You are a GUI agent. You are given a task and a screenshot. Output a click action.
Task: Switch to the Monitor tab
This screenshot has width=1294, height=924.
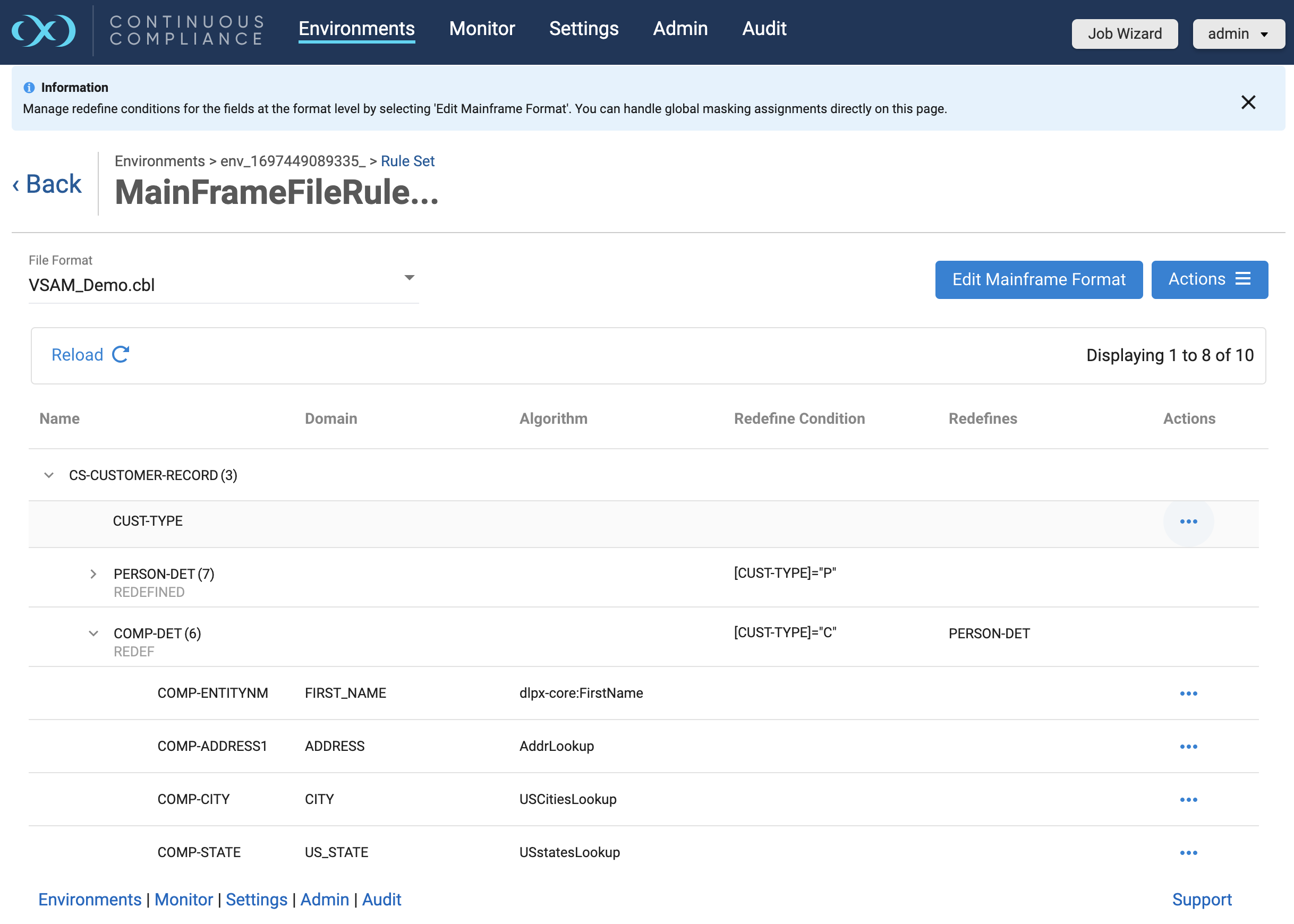tap(481, 29)
